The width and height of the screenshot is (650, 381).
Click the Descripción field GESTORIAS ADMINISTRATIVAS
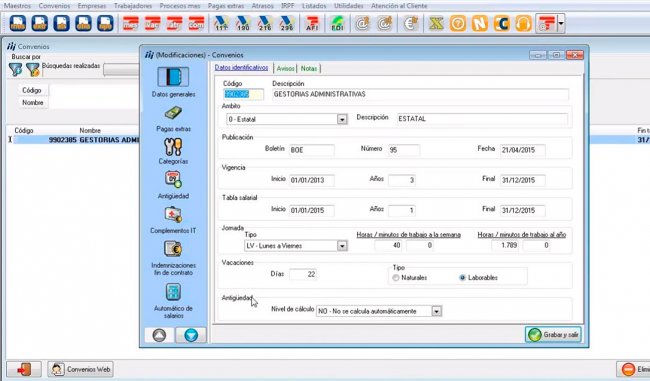(420, 95)
